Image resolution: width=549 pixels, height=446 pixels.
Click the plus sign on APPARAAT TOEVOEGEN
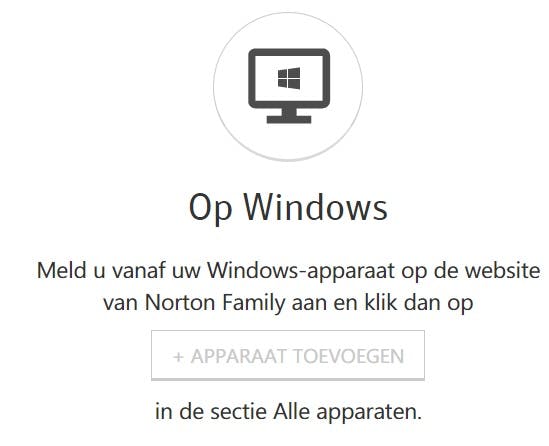178,357
